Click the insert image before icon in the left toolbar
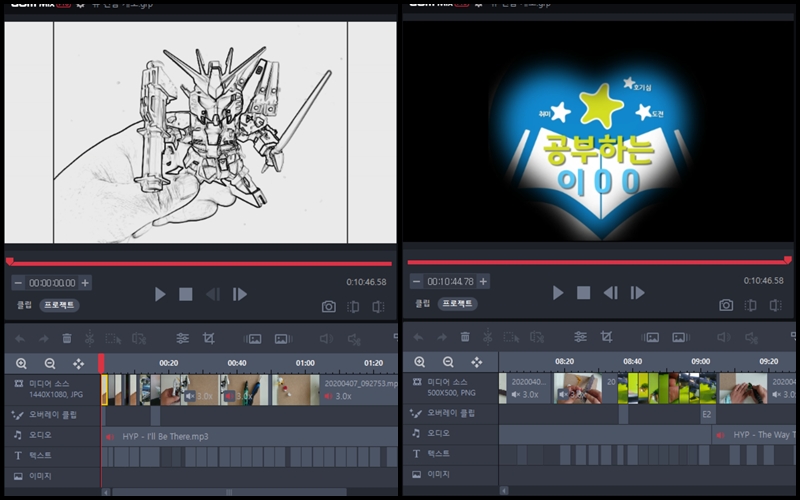800x500 pixels. point(253,339)
